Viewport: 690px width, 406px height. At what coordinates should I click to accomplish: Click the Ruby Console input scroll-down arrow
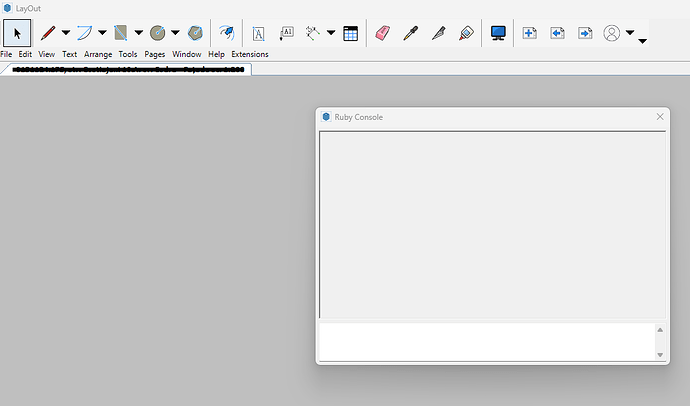coord(660,355)
